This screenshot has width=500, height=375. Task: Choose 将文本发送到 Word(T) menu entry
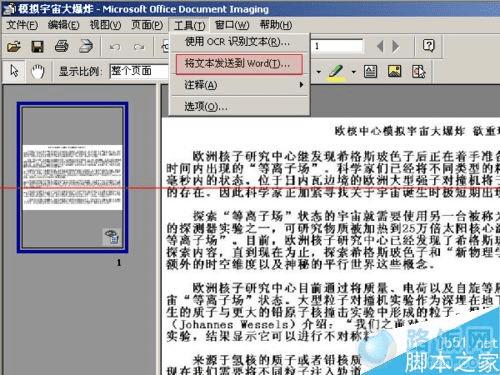pos(239,64)
